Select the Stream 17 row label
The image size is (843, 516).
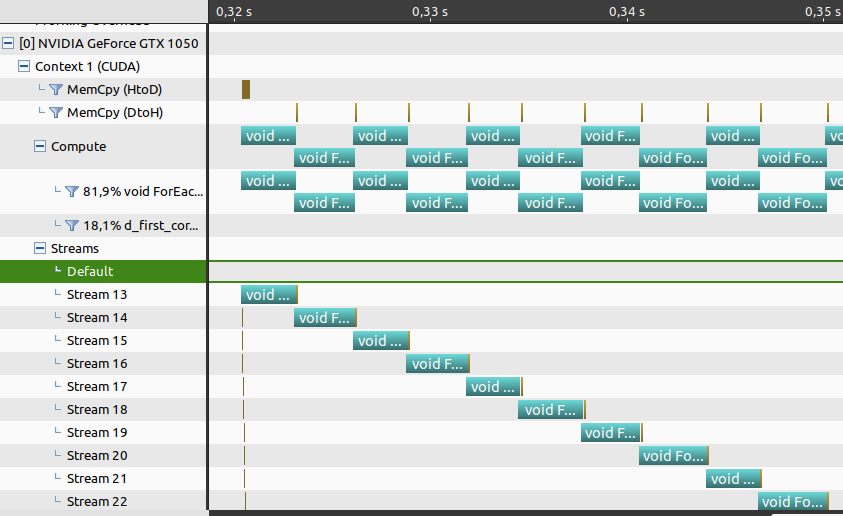tap(97, 386)
